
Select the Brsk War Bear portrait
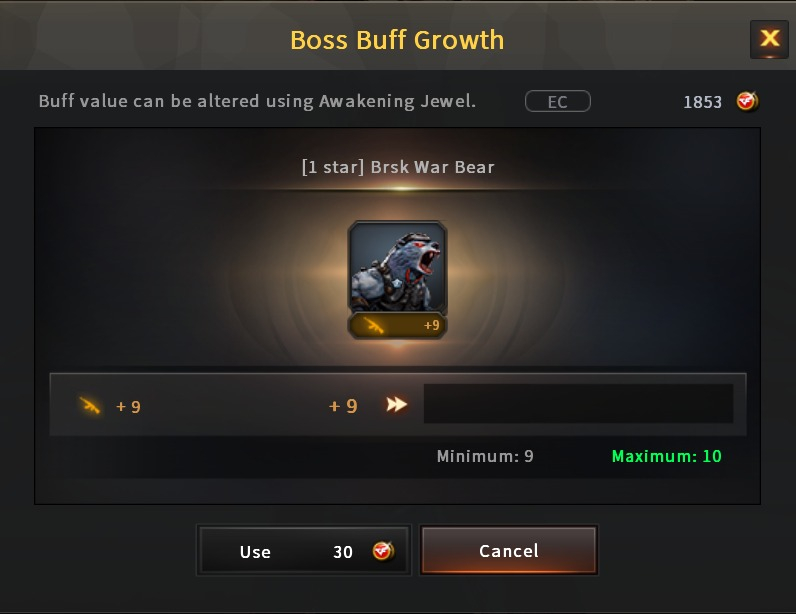click(397, 267)
